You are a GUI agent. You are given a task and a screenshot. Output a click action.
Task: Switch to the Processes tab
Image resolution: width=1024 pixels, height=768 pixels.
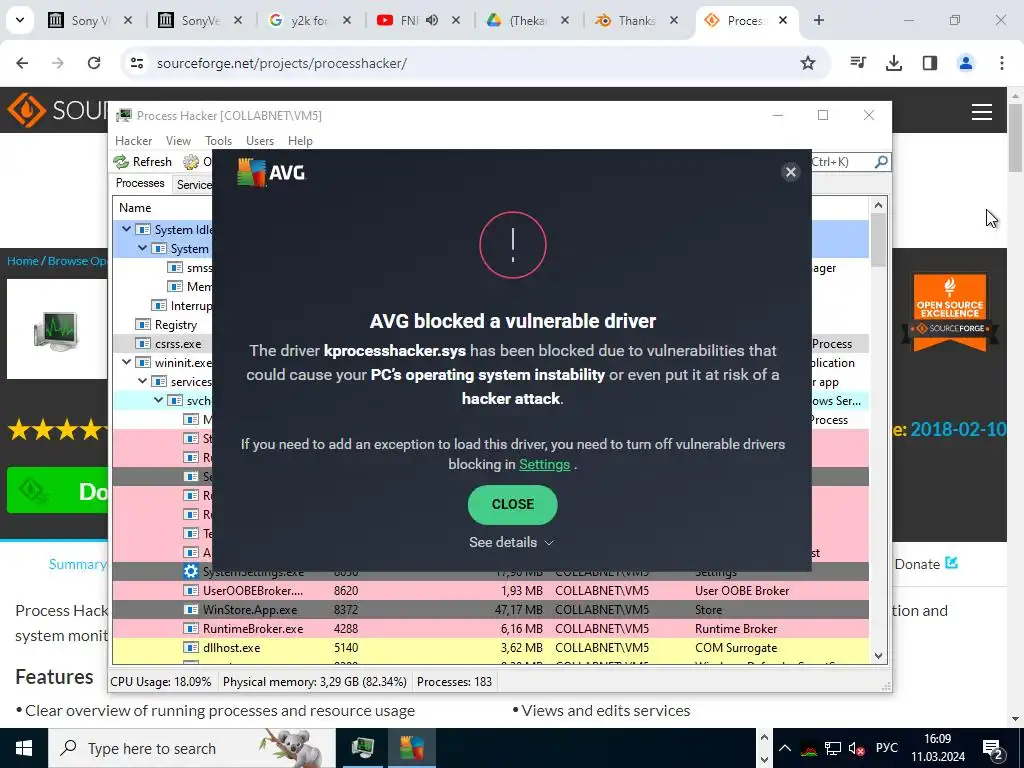click(140, 183)
